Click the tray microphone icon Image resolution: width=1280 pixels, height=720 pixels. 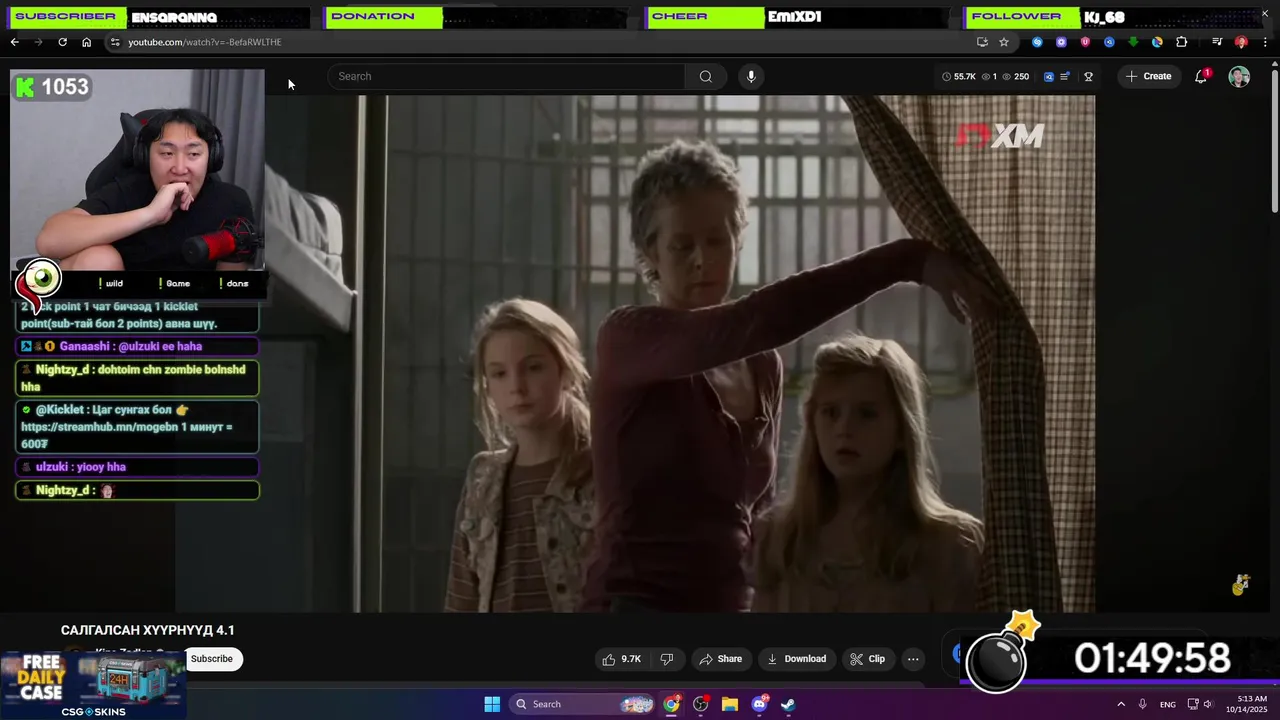tap(1142, 704)
